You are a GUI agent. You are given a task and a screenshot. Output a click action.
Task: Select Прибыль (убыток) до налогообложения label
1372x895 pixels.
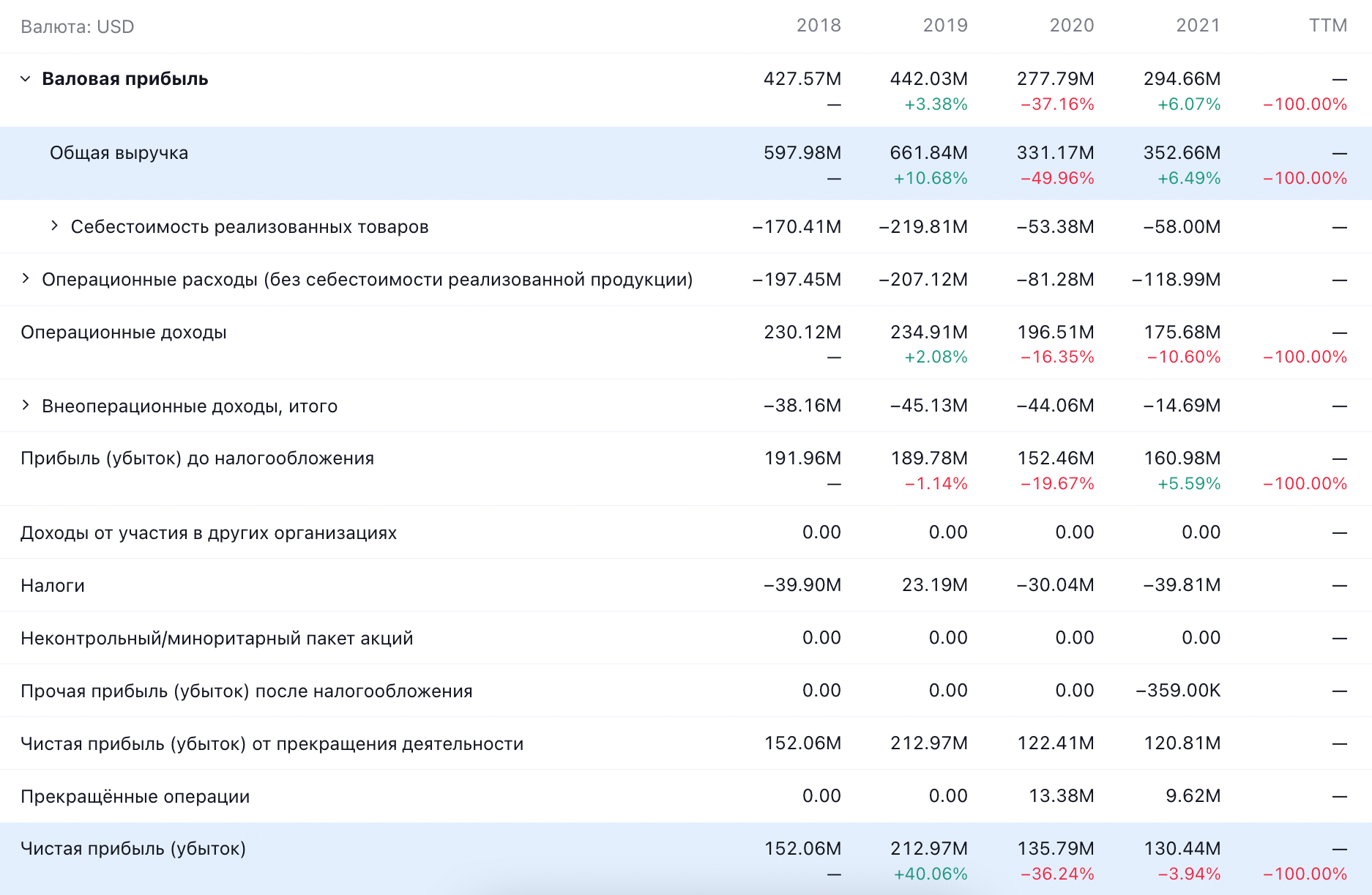pos(198,458)
